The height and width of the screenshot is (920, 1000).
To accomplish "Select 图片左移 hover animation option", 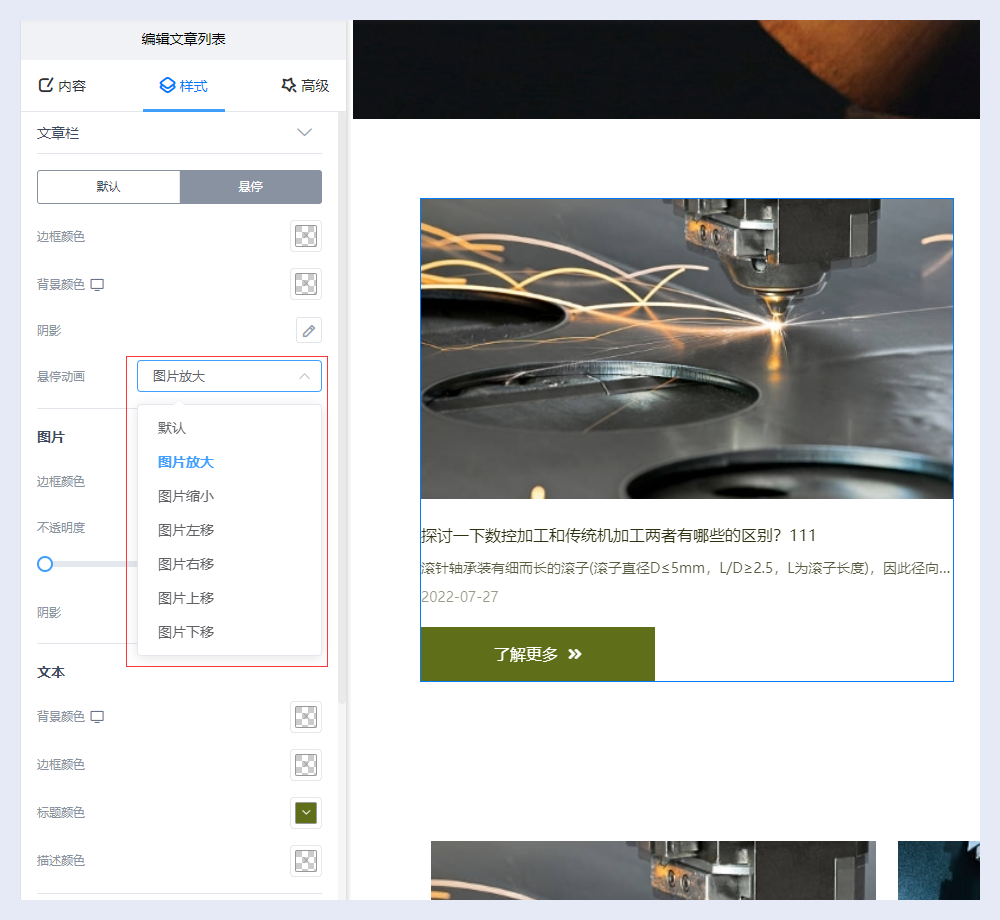I will coord(186,530).
